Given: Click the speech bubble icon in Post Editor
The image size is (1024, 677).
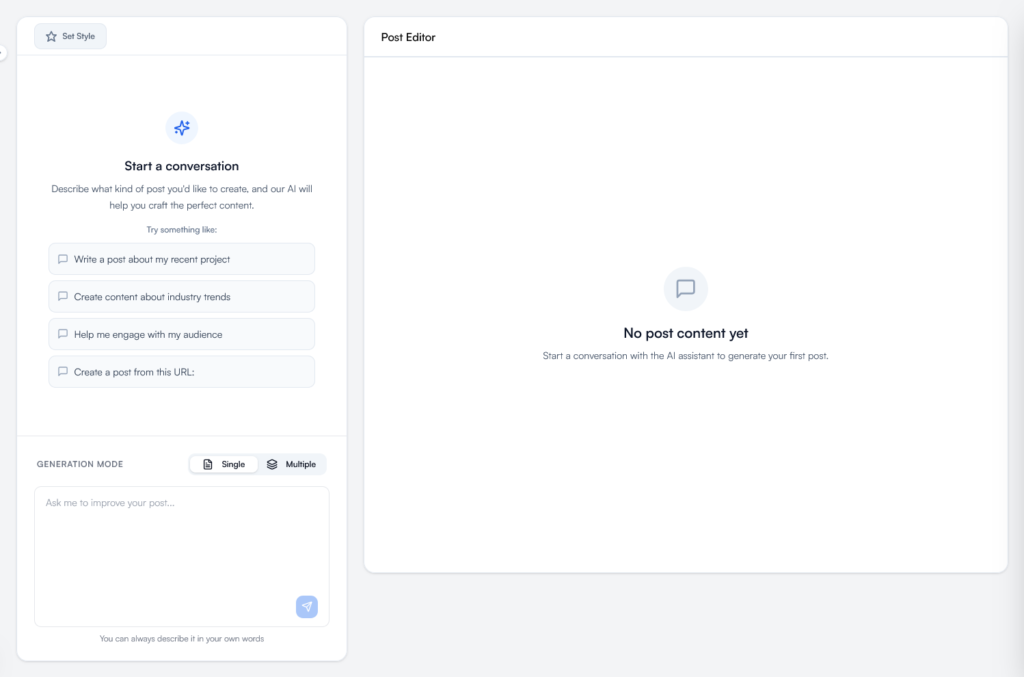Looking at the screenshot, I should (685, 289).
